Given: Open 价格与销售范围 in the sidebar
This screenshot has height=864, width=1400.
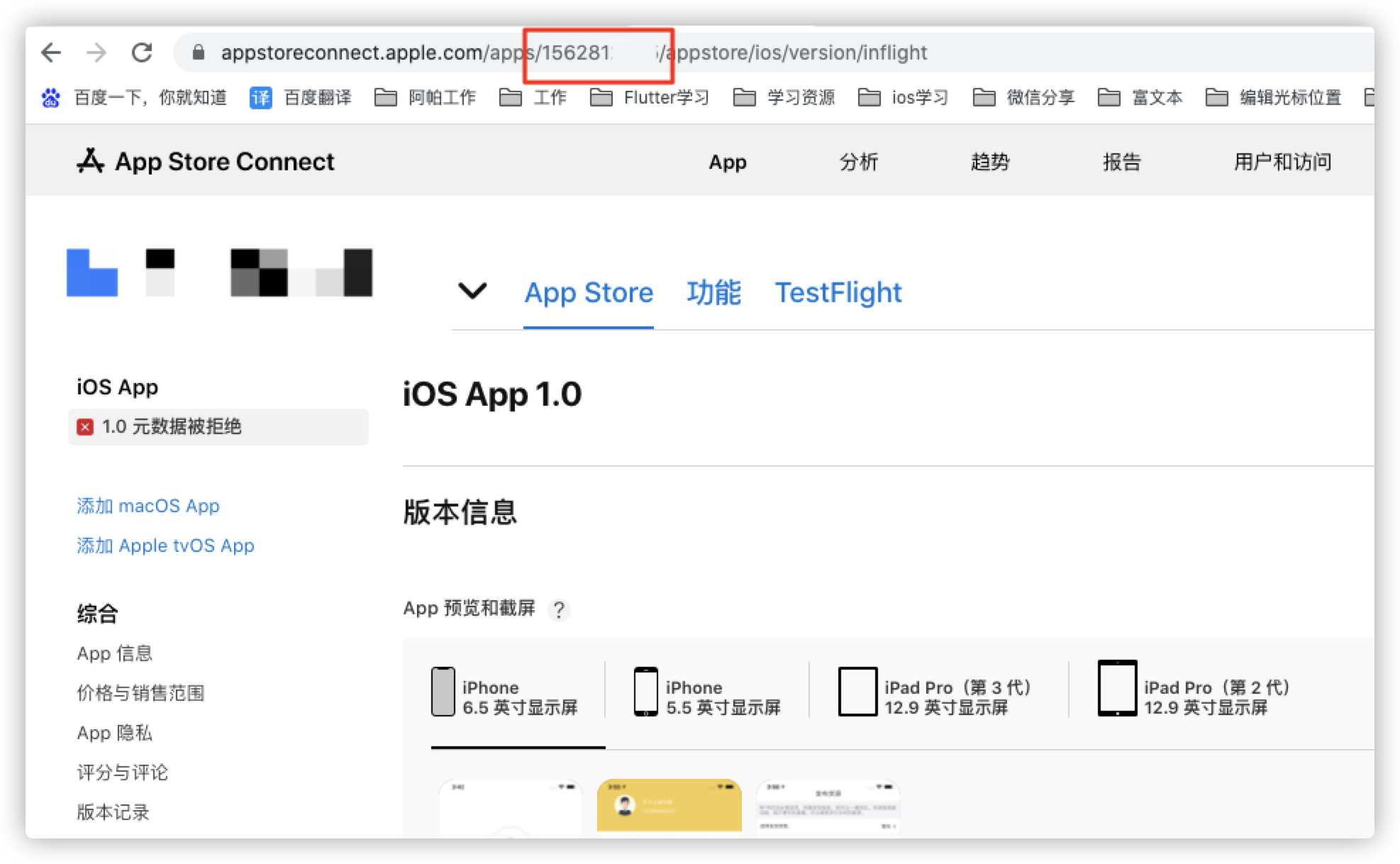Looking at the screenshot, I should pyautogui.click(x=140, y=693).
